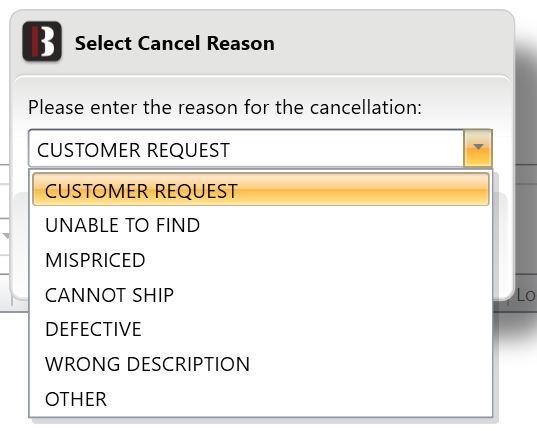Click the B application logo icon
Viewport: 537px width, 431px height.
[42, 41]
